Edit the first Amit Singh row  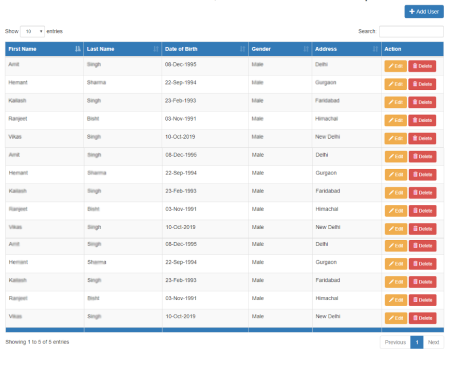point(396,66)
